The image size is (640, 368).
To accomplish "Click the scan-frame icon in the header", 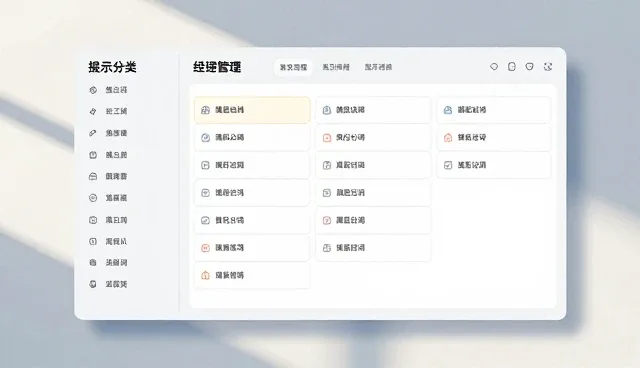I will [548, 67].
